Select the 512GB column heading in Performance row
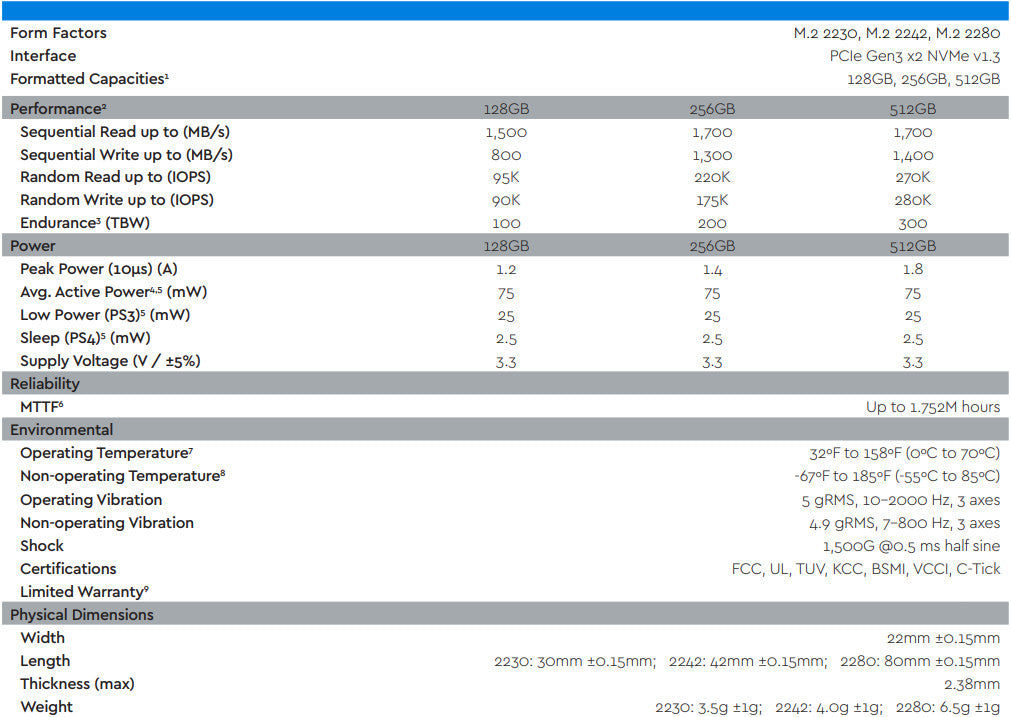 pyautogui.click(x=912, y=109)
